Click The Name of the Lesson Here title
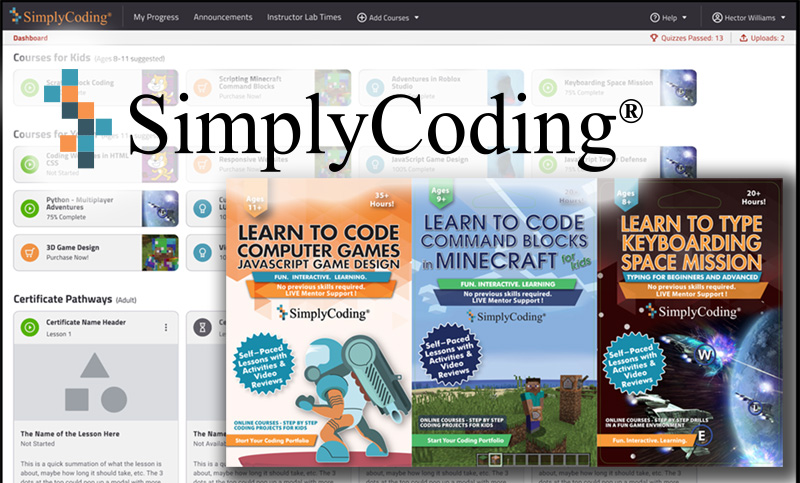The width and height of the screenshot is (800, 483). [x=70, y=434]
